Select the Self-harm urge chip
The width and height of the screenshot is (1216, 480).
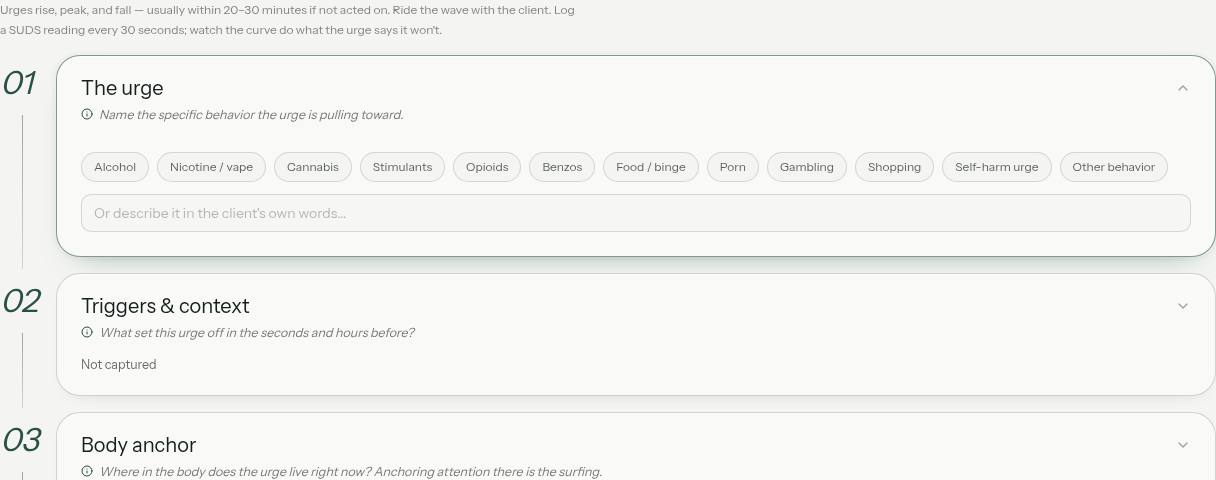[997, 167]
